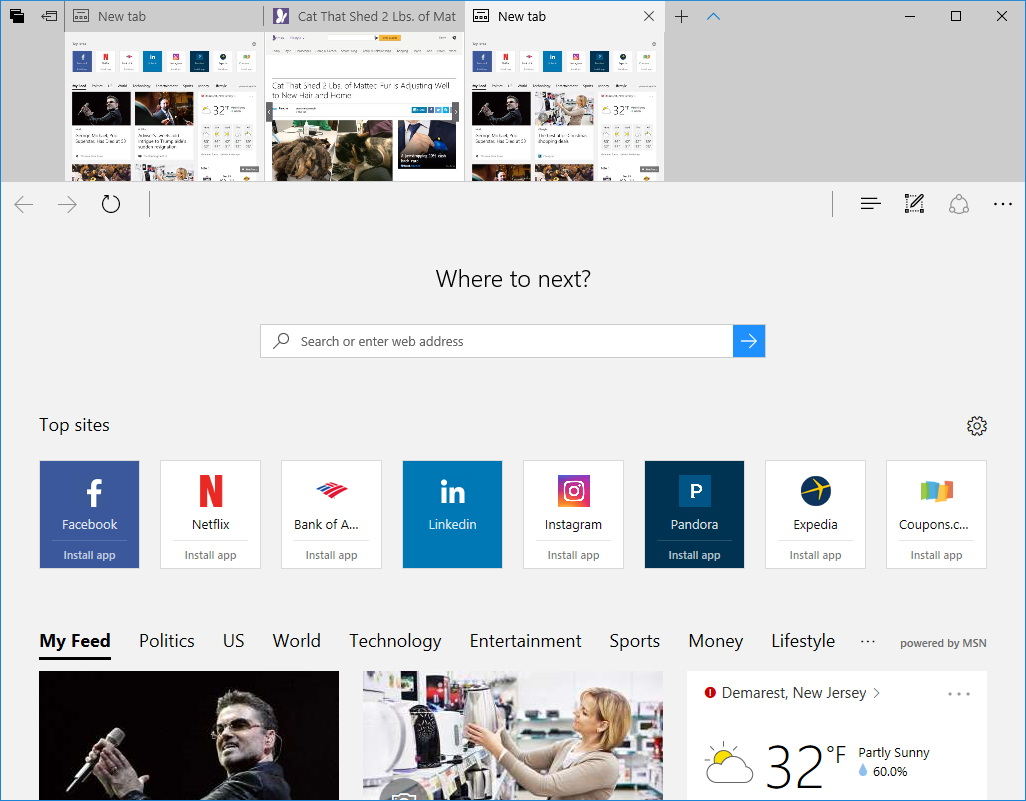The image size is (1026, 801).
Task: Open Top sites customize gear
Action: coord(976,426)
